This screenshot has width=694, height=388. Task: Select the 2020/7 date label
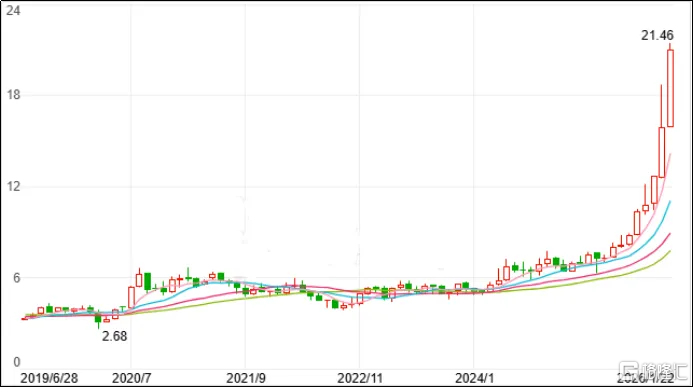[x=131, y=378]
